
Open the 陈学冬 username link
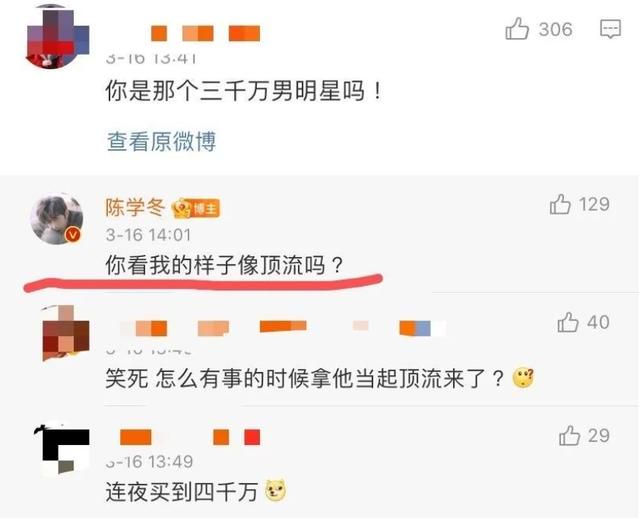135,207
